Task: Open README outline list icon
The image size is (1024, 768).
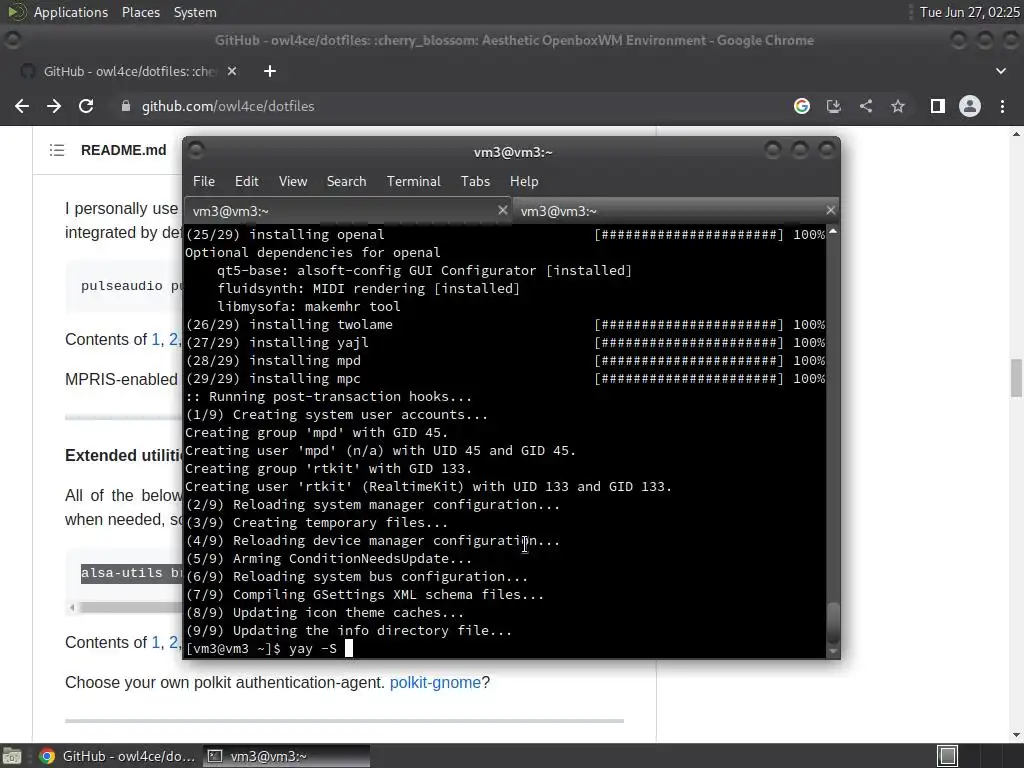Action: coord(57,150)
